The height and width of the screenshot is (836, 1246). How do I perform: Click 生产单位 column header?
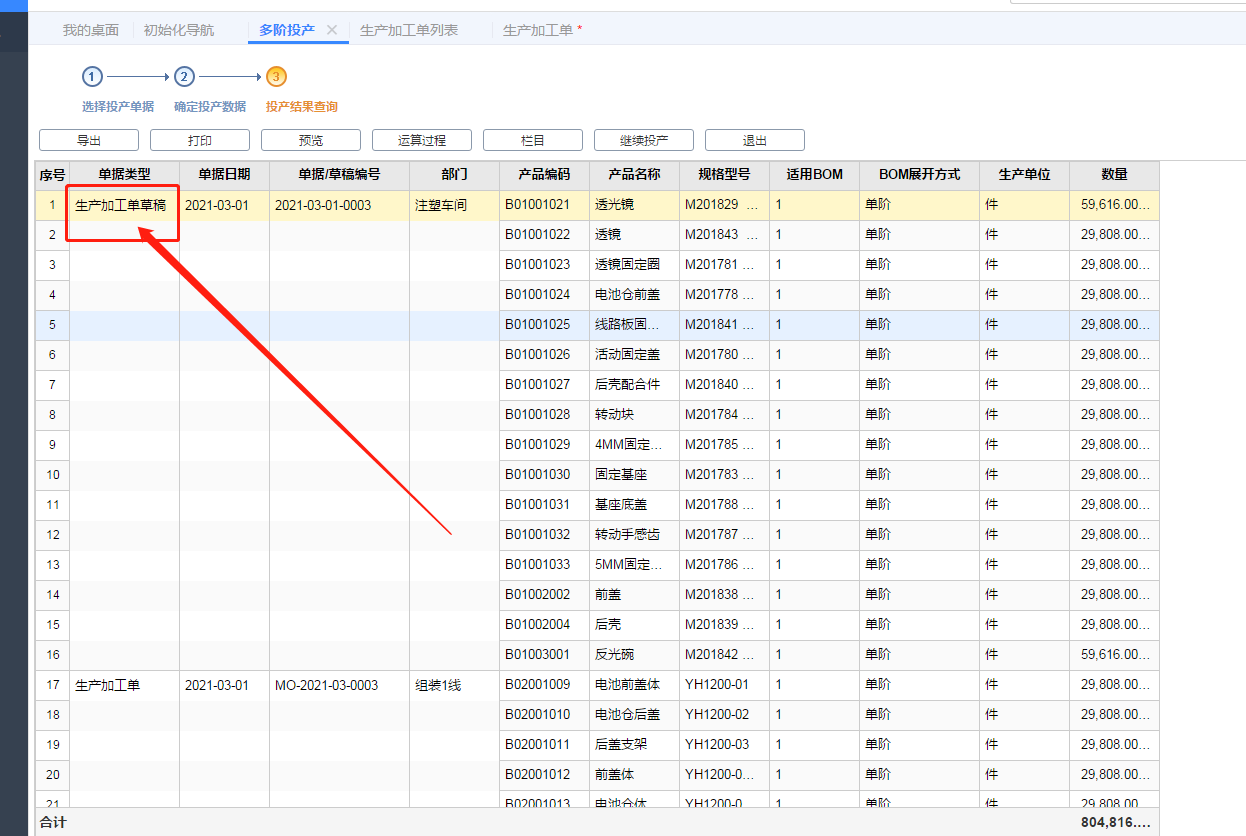1025,174
